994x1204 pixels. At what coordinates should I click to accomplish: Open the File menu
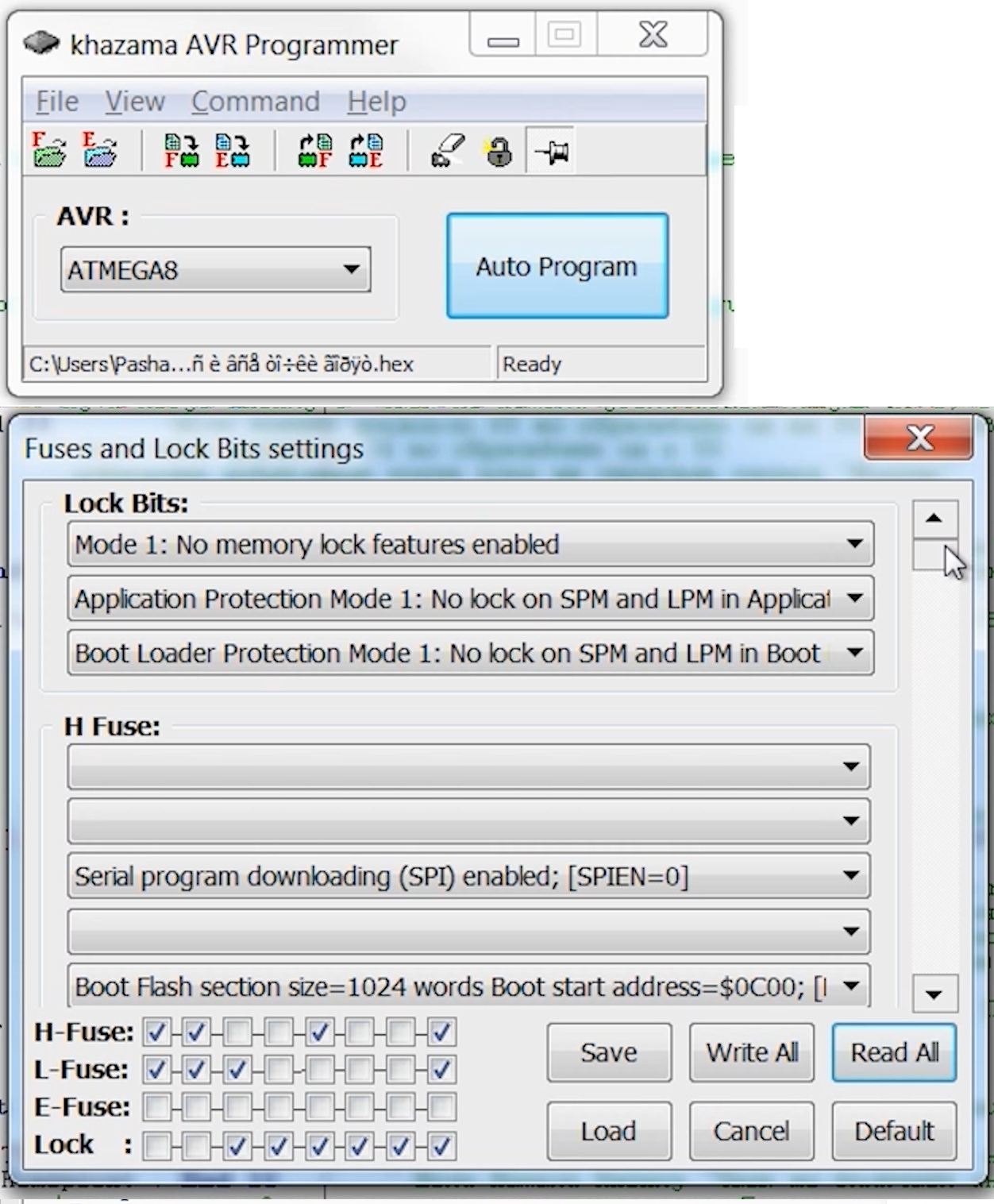pyautogui.click(x=57, y=102)
